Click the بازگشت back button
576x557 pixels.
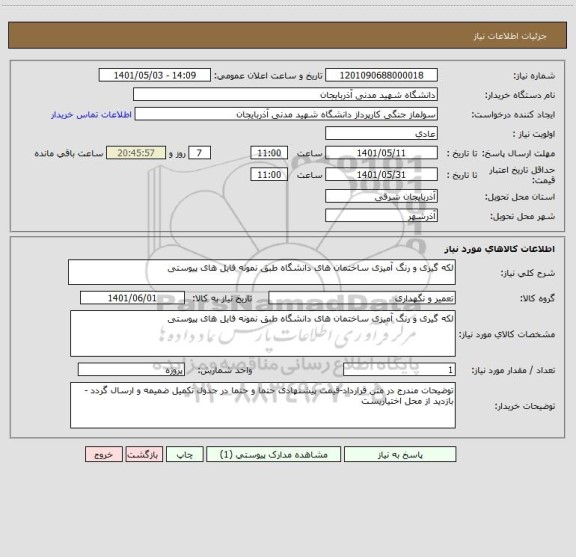[144, 454]
